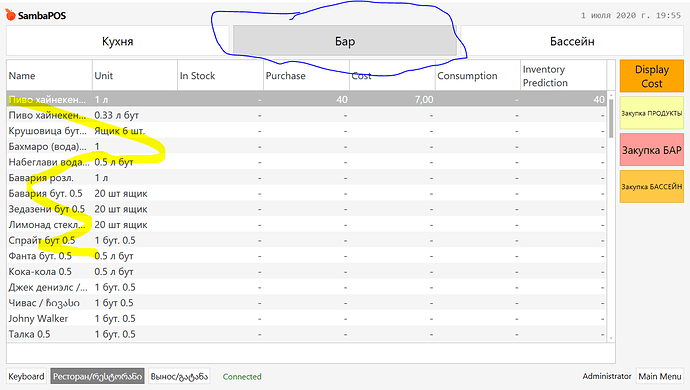Click the Consumption column header
Image resolution: width=690 pixels, height=390 pixels.
pyautogui.click(x=478, y=76)
